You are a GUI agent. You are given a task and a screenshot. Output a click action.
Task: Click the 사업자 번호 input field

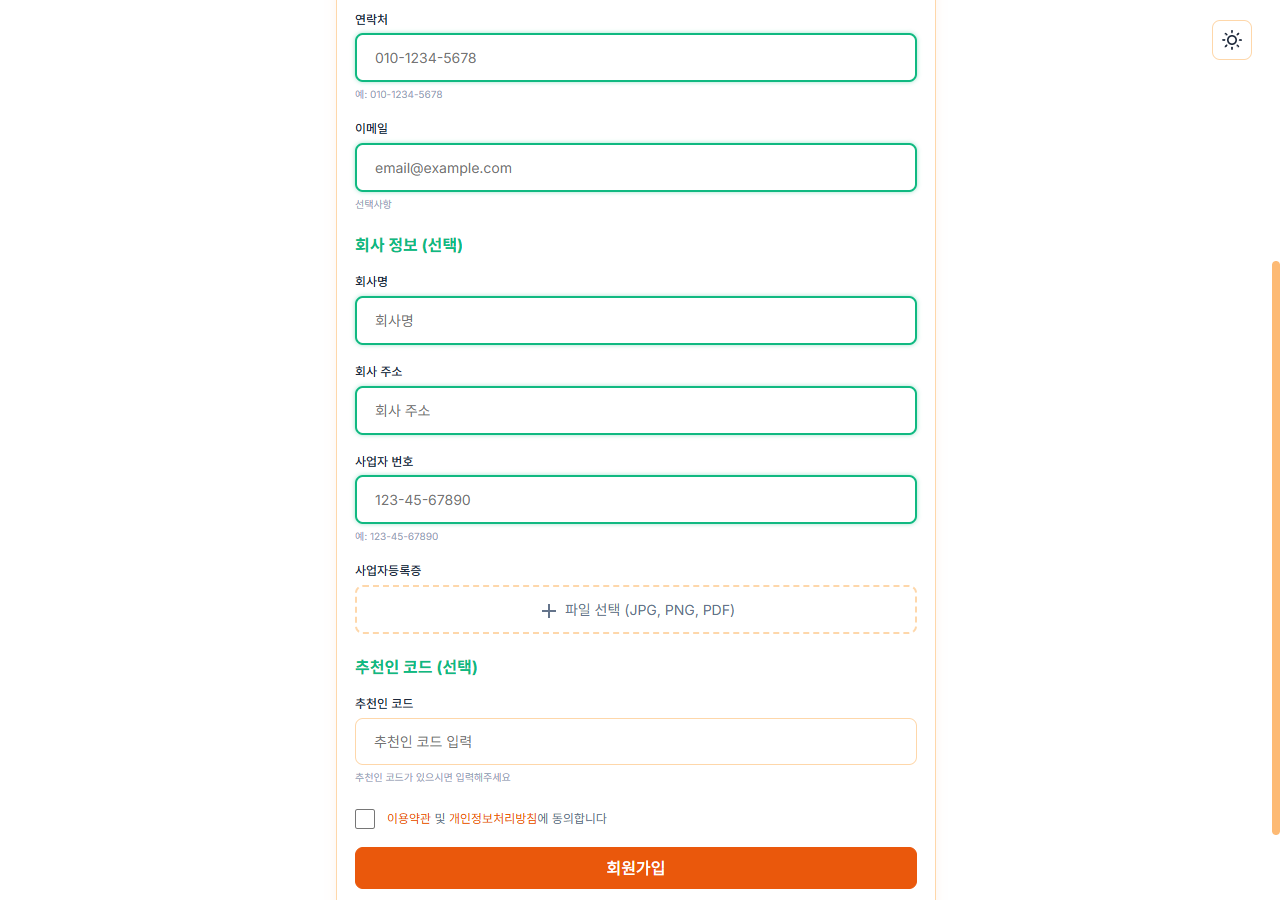(x=636, y=499)
